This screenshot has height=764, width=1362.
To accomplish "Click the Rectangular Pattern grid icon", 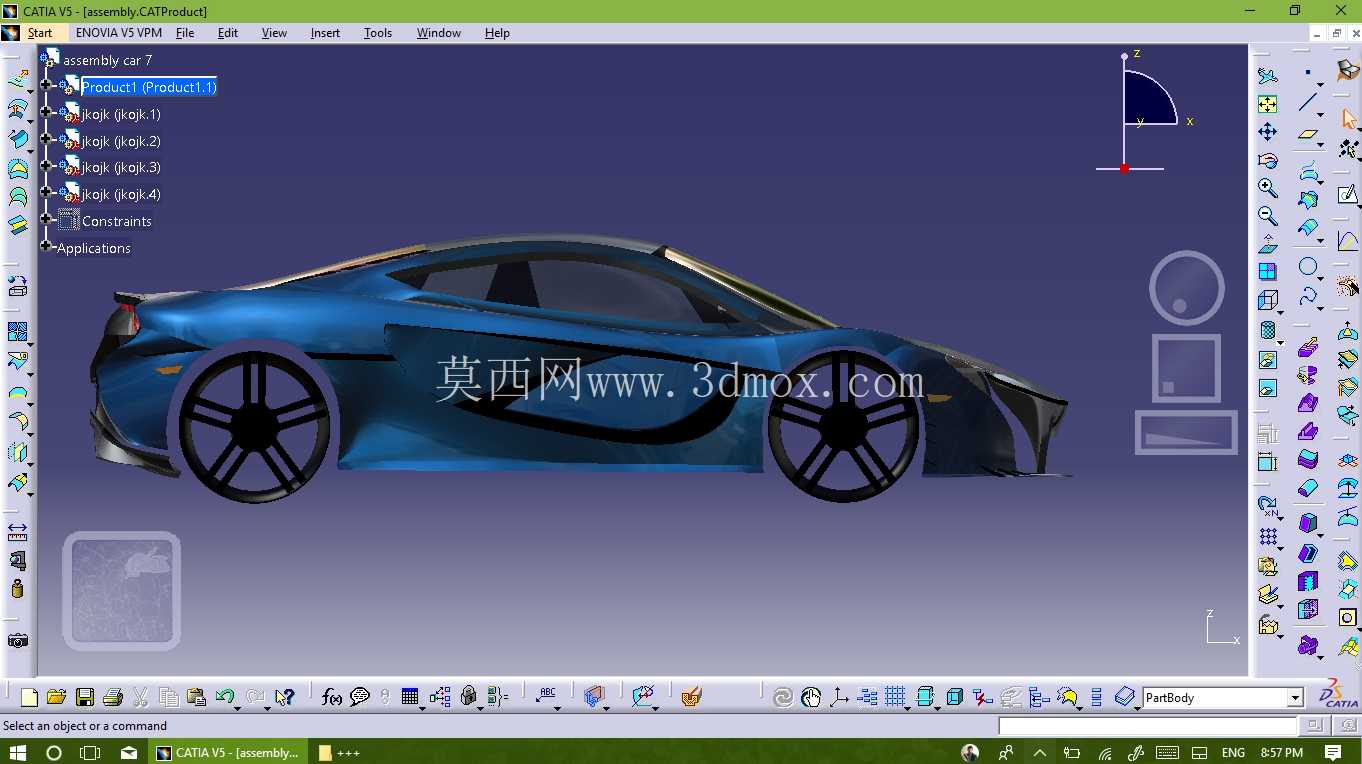I will tap(1268, 538).
